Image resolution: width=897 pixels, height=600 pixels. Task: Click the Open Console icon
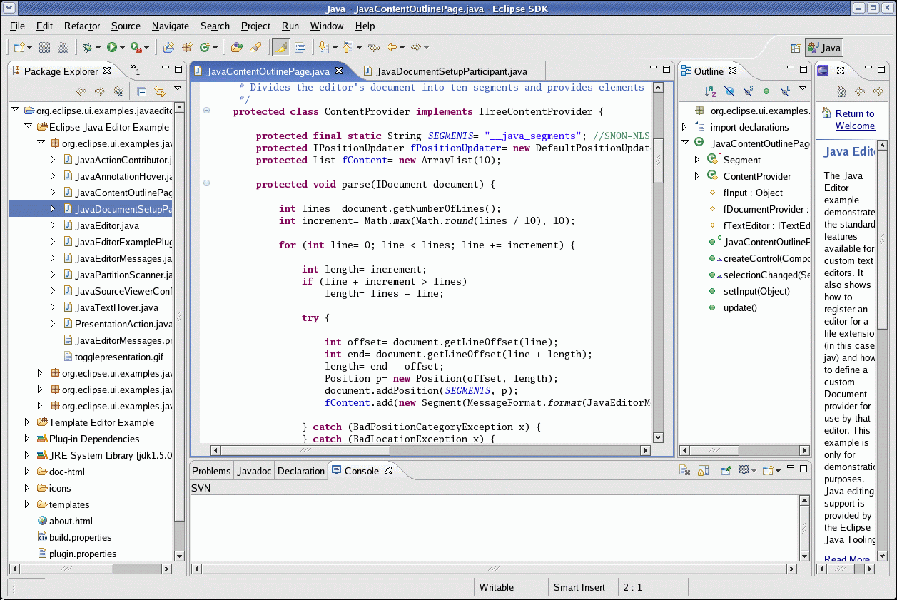[x=768, y=470]
